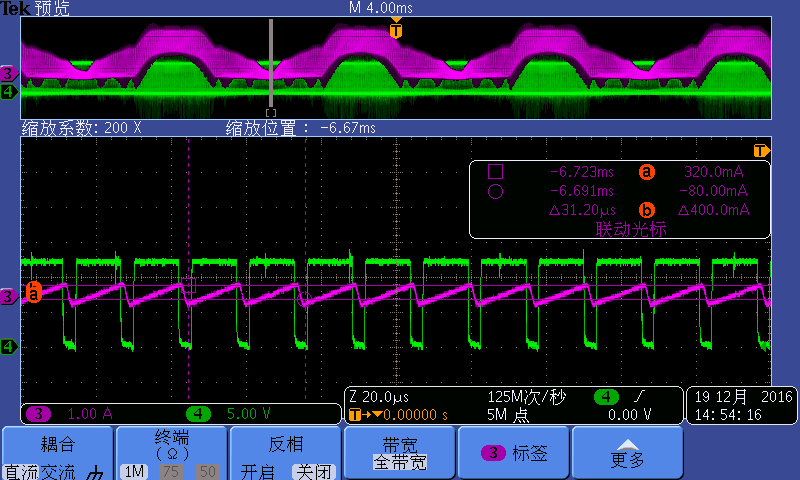Click channel 4 badge in scale readout

pyautogui.click(x=198, y=414)
